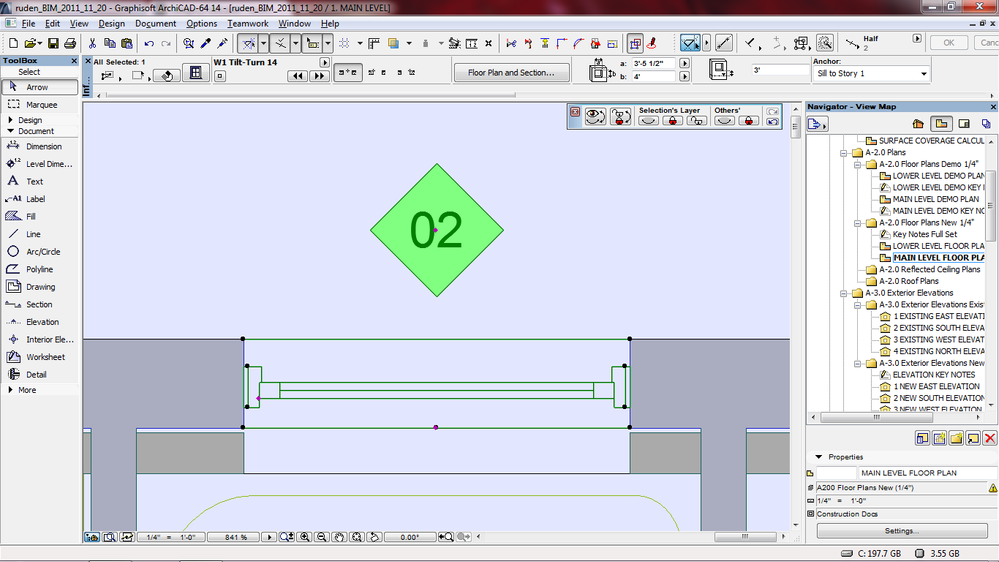Choose the Marquee tool

pyautogui.click(x=40, y=104)
